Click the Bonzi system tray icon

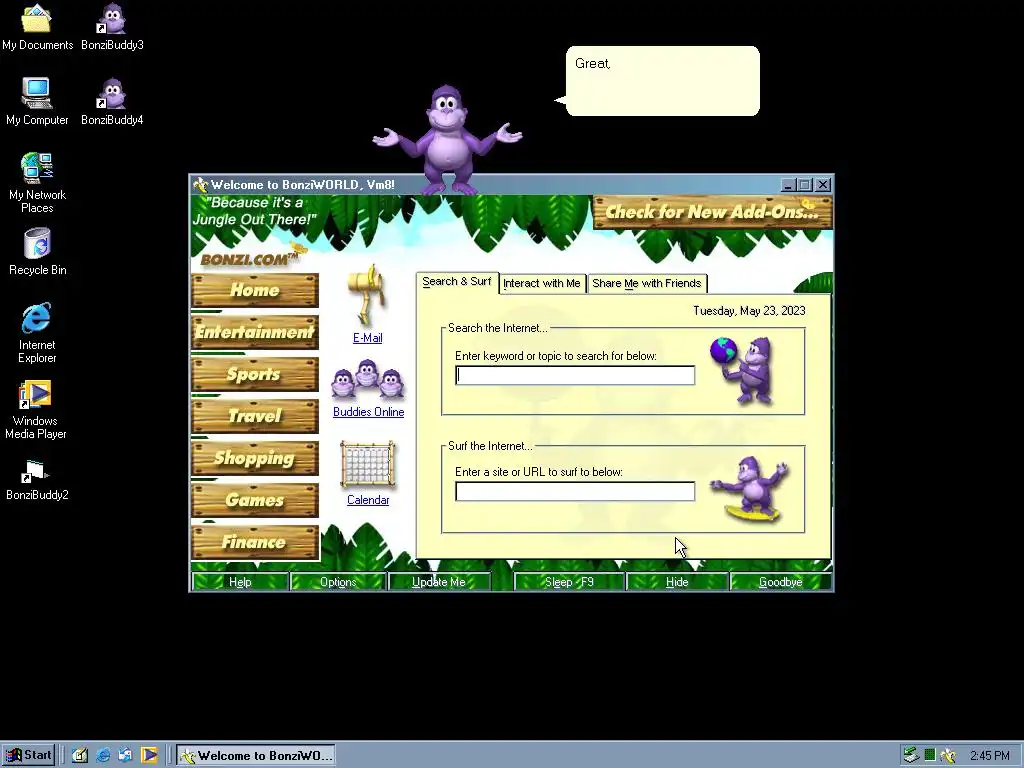[x=948, y=756]
